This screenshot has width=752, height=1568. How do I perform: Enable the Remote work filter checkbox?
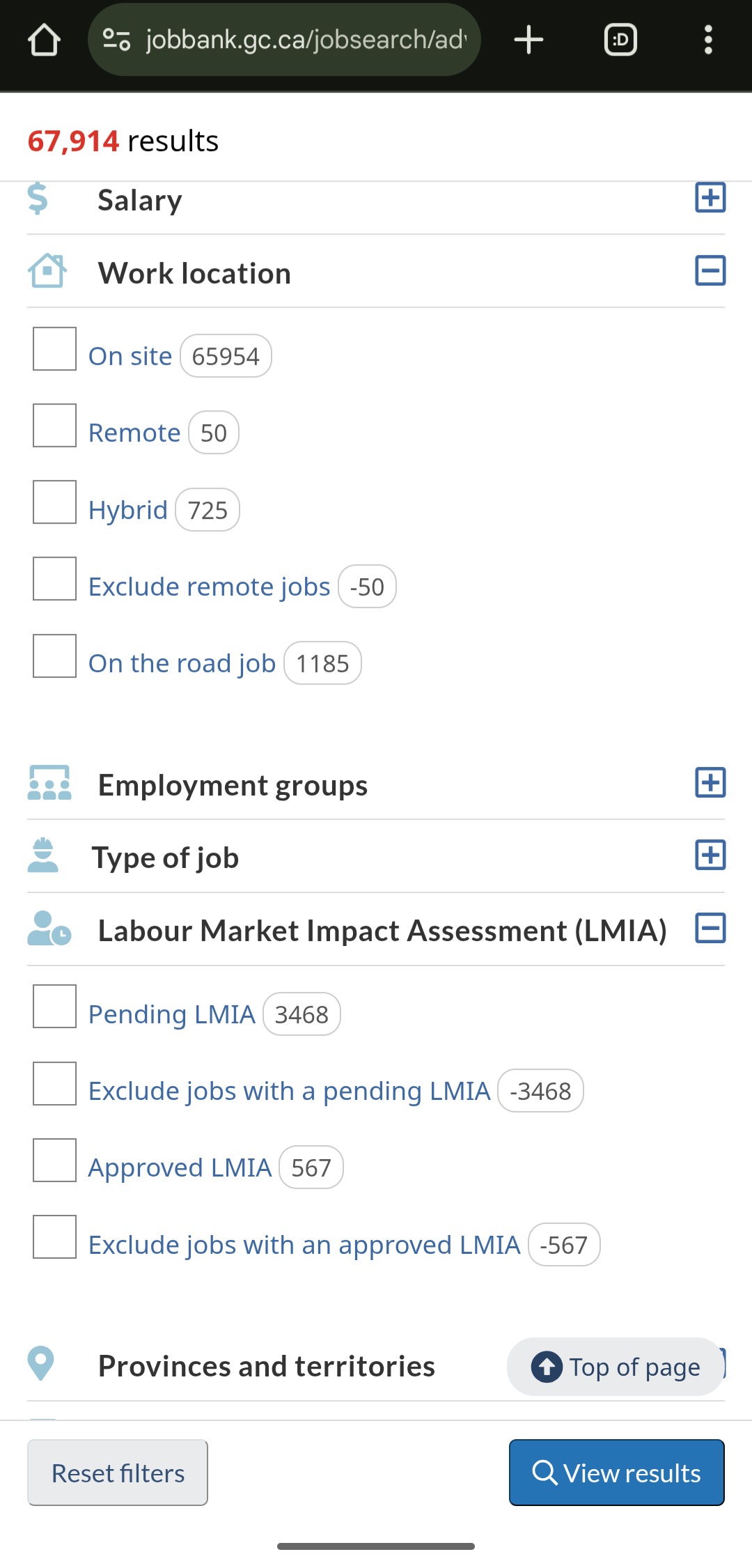point(54,426)
